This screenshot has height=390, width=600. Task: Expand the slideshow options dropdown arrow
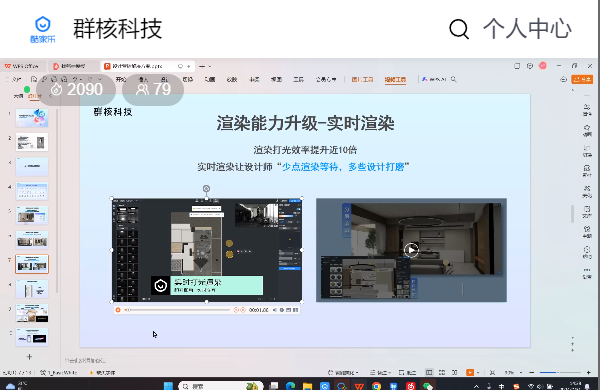(x=478, y=372)
